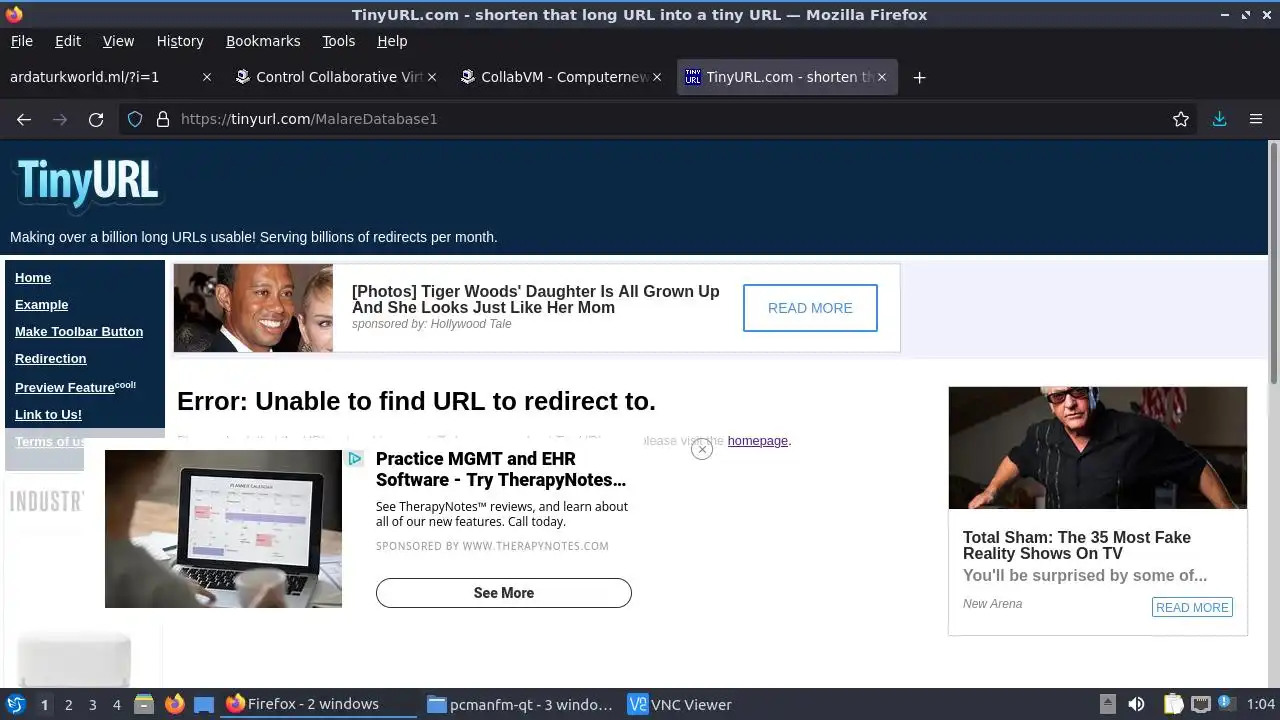Open the Redirection sidebar link

pos(51,358)
